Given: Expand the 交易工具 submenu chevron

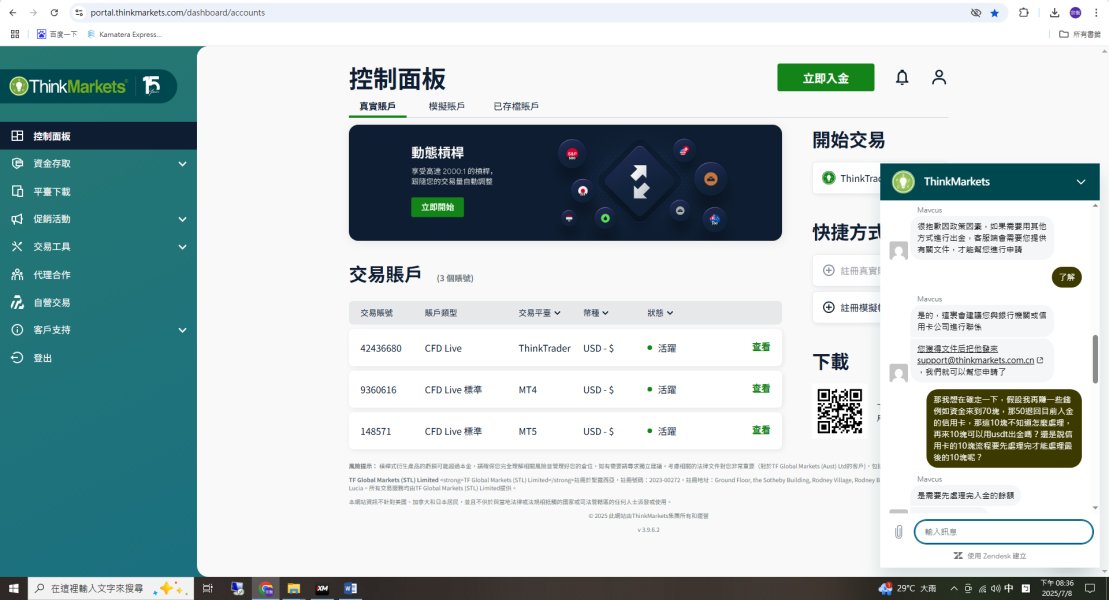Looking at the screenshot, I should point(182,247).
